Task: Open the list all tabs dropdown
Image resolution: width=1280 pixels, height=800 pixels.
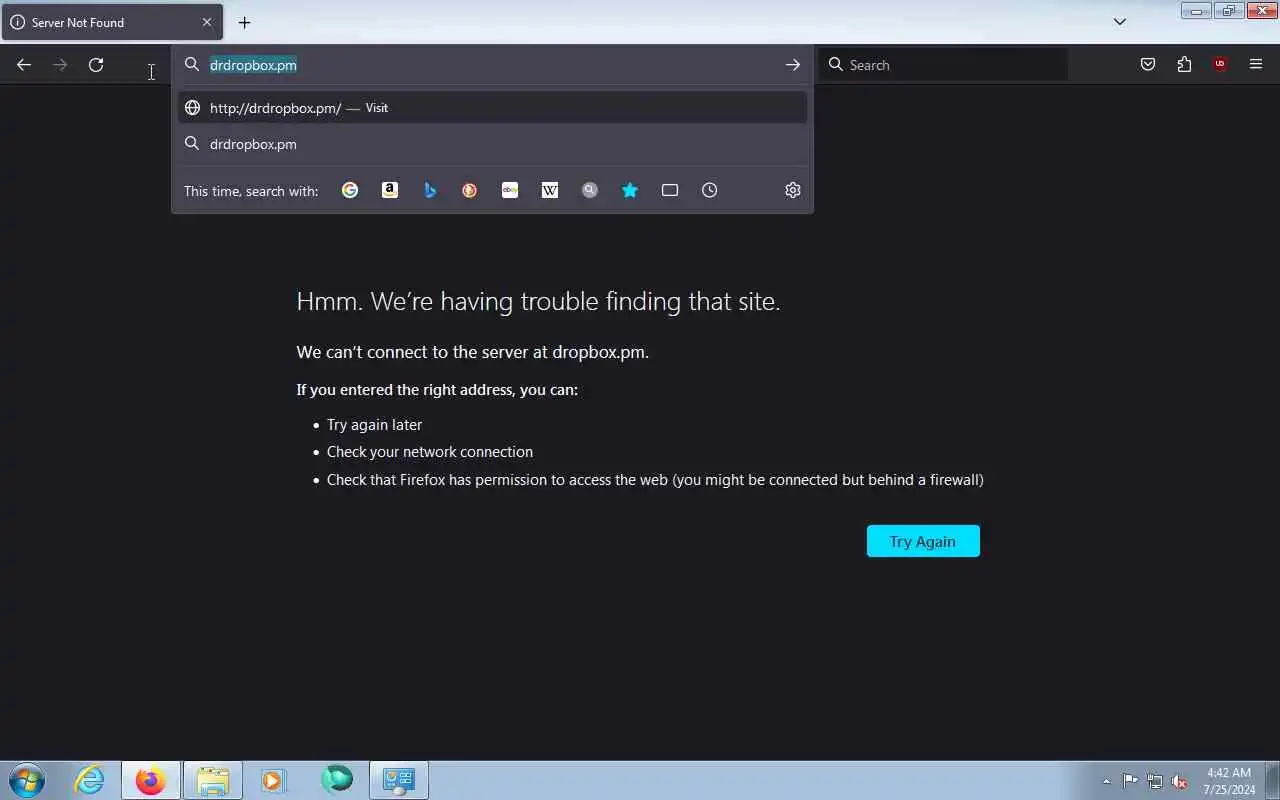Action: coord(1120,22)
